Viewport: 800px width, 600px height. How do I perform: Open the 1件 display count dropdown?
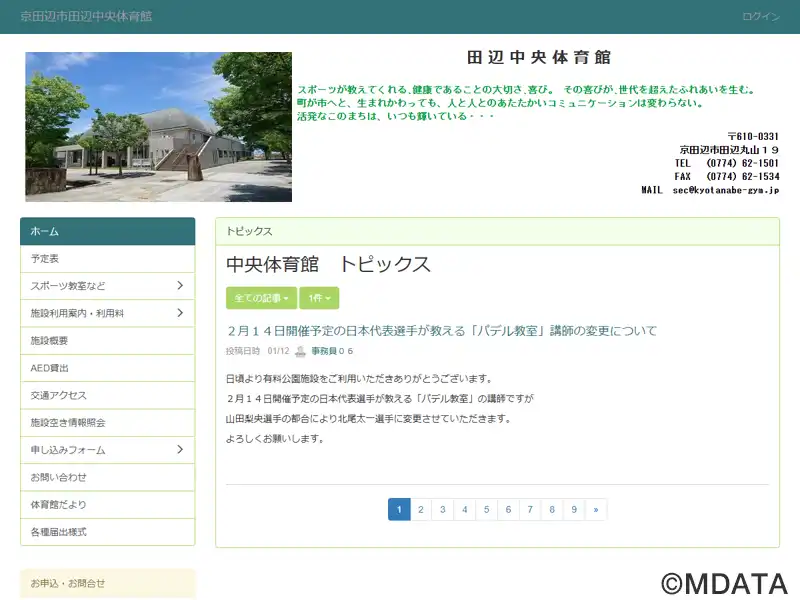[318, 298]
